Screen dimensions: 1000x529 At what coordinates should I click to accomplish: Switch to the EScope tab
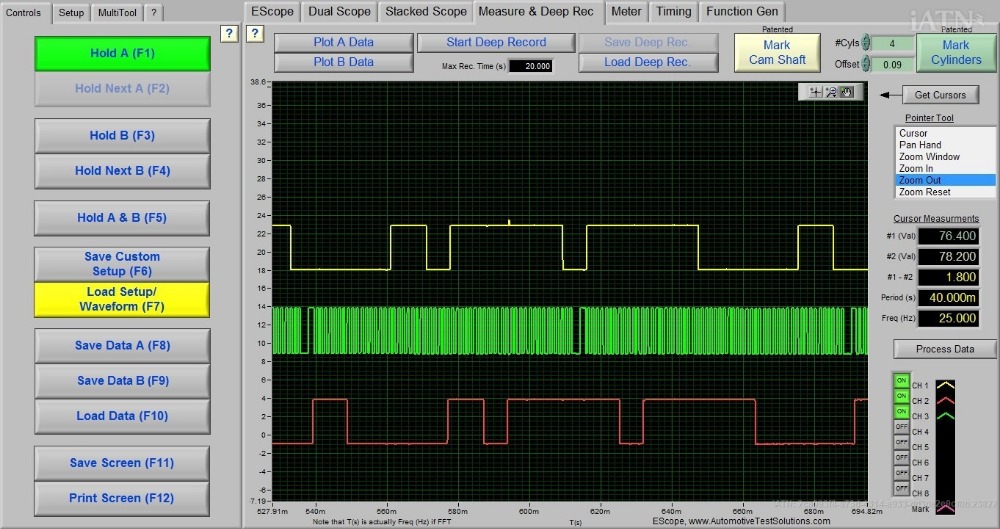click(x=272, y=11)
